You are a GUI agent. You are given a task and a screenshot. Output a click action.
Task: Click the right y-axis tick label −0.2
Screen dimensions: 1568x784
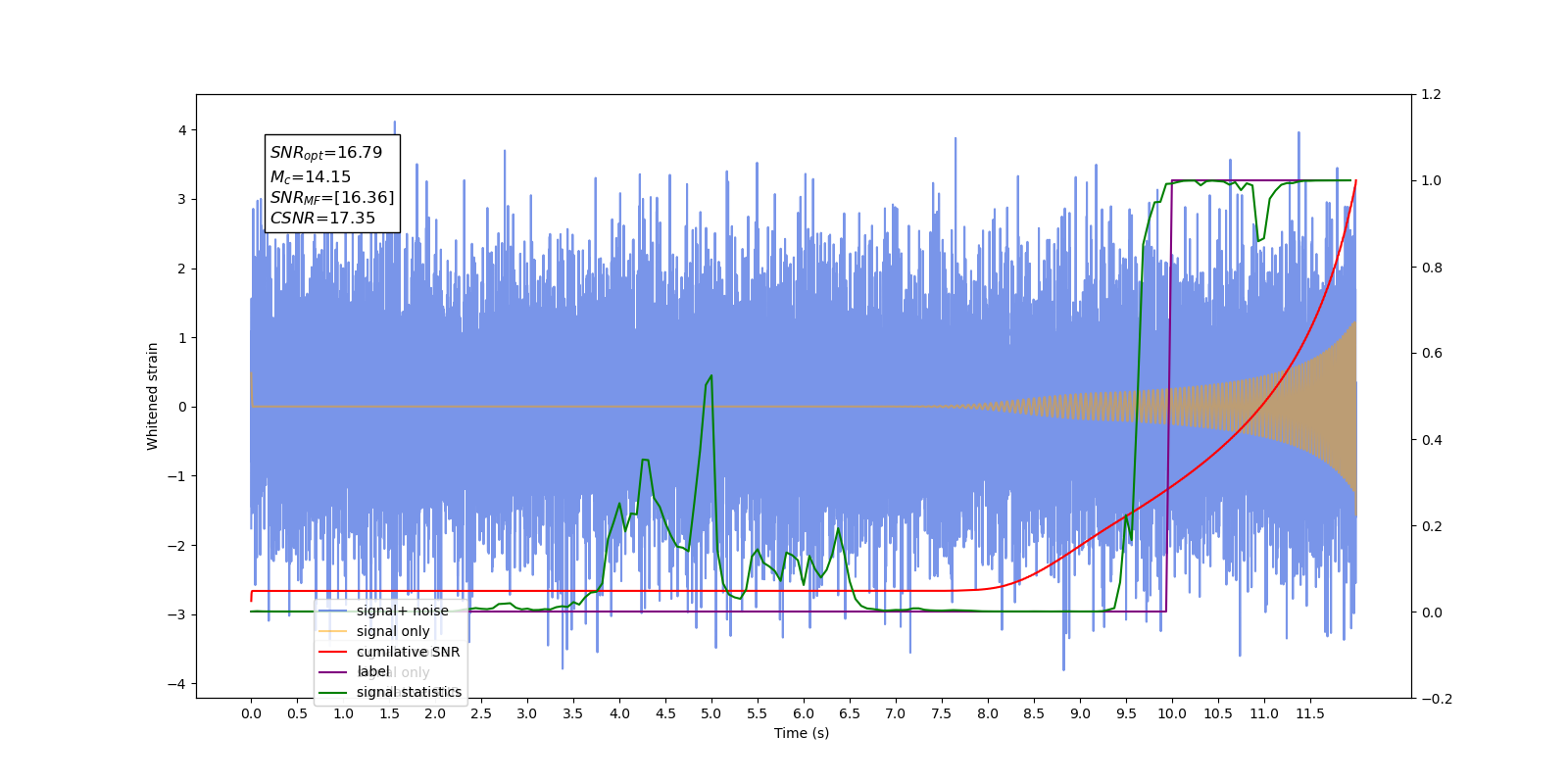pyautogui.click(x=1438, y=699)
